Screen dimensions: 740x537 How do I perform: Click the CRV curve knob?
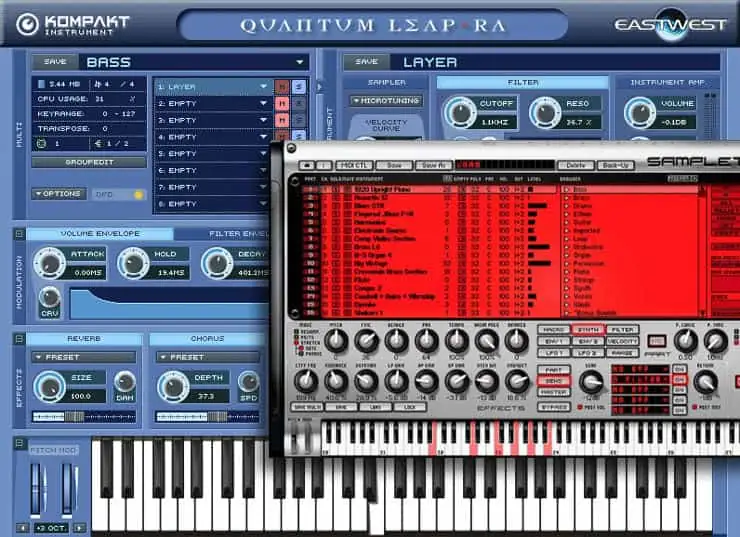(50, 298)
